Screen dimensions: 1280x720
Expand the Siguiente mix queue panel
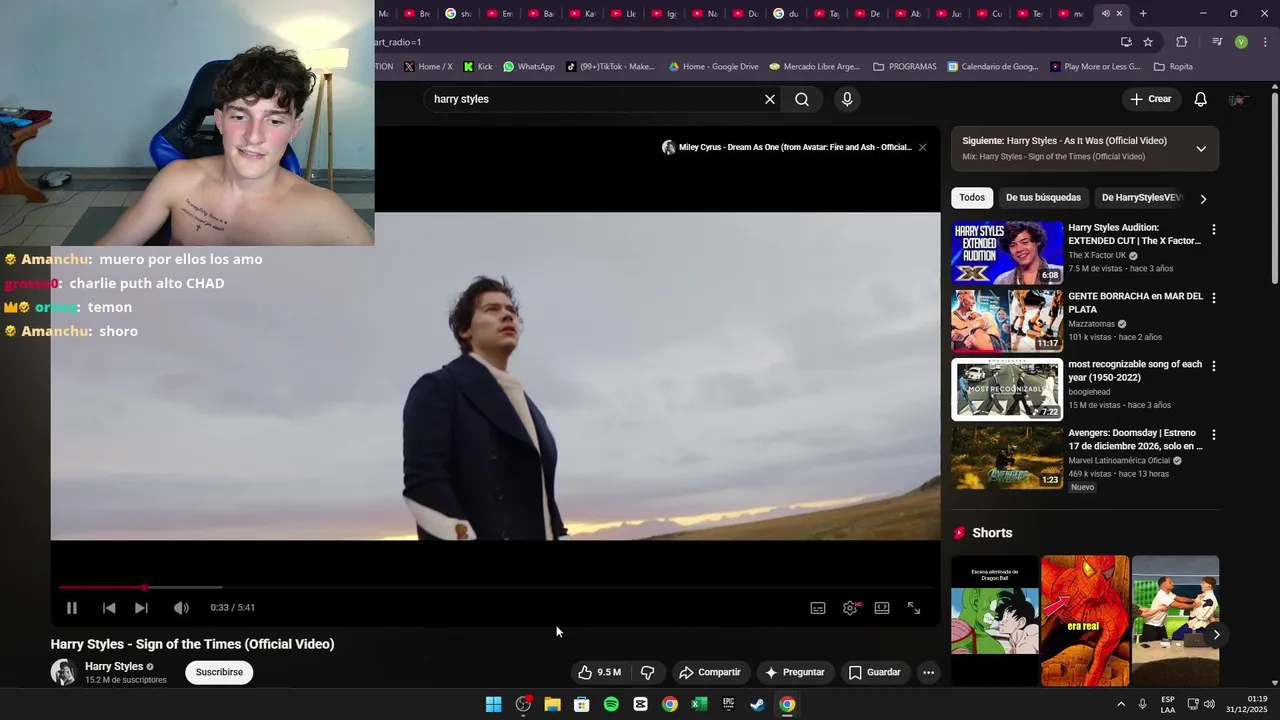coord(1201,149)
